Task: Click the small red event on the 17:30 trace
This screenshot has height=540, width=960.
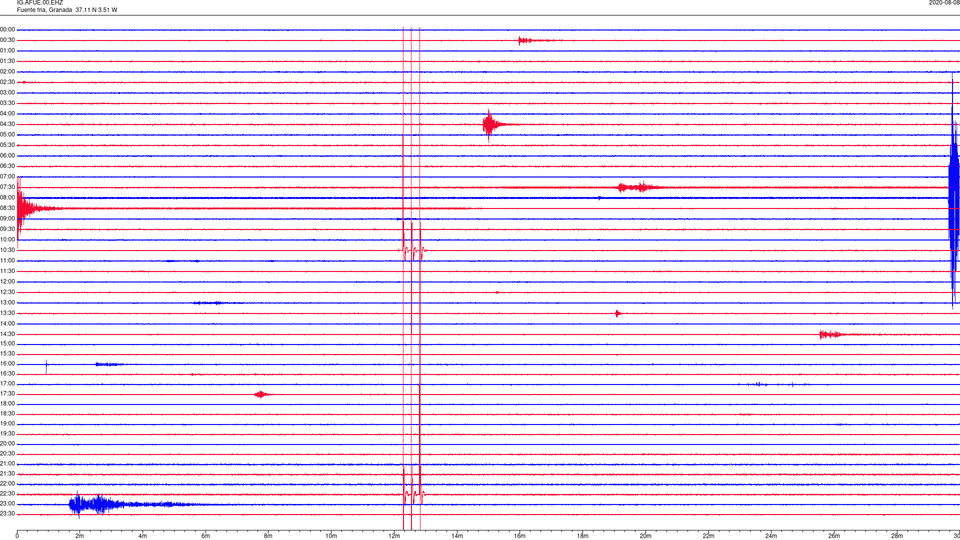Action: pos(262,394)
